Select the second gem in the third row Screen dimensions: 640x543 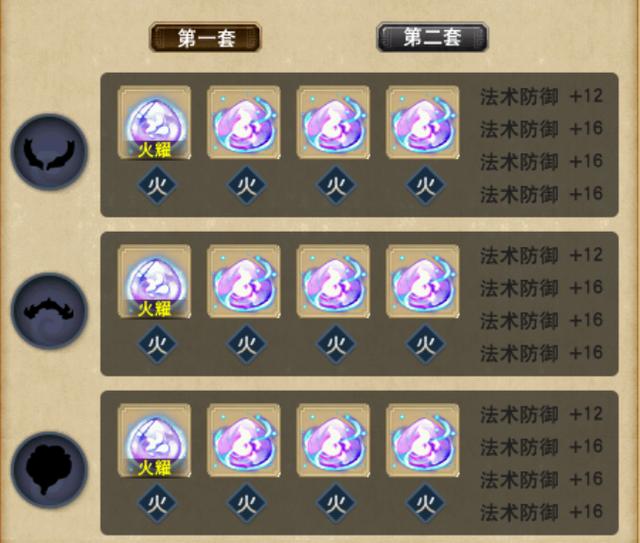(x=244, y=441)
